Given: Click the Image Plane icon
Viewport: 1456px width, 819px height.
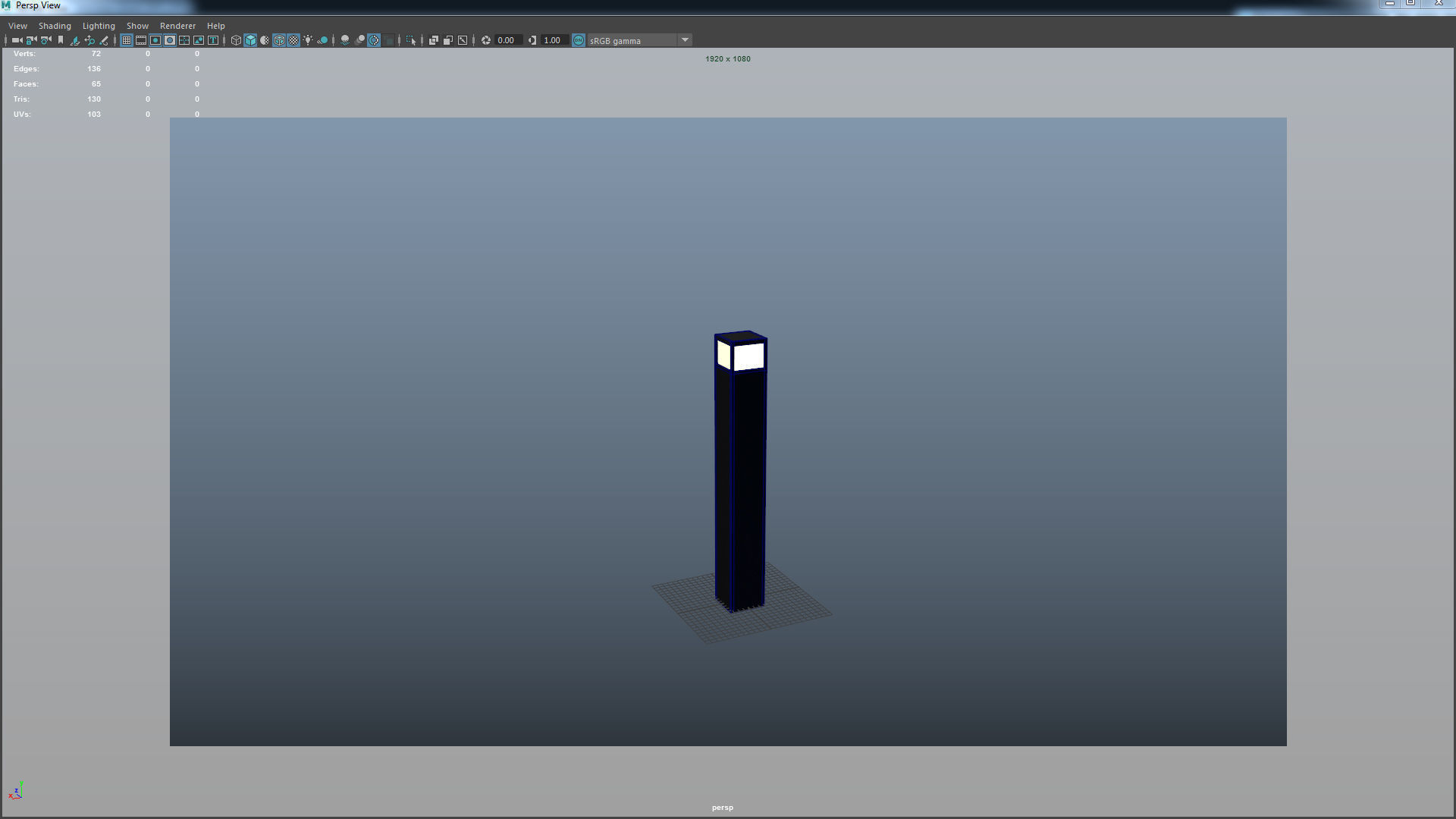Looking at the screenshot, I should click(75, 40).
